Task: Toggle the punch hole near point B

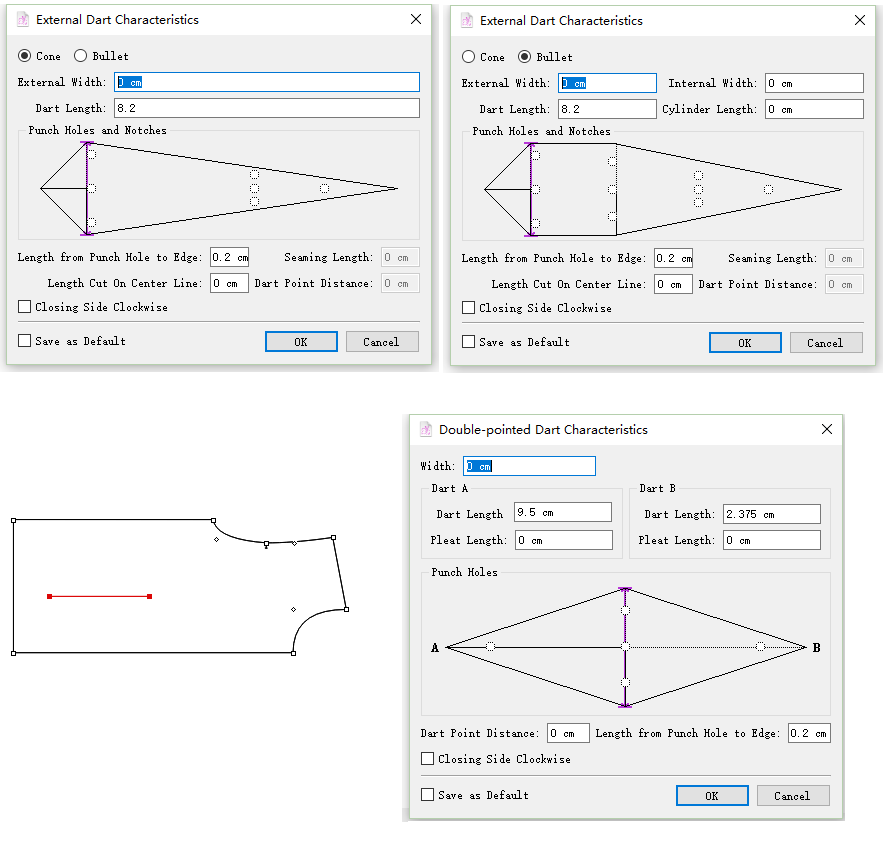Action: pyautogui.click(x=760, y=647)
